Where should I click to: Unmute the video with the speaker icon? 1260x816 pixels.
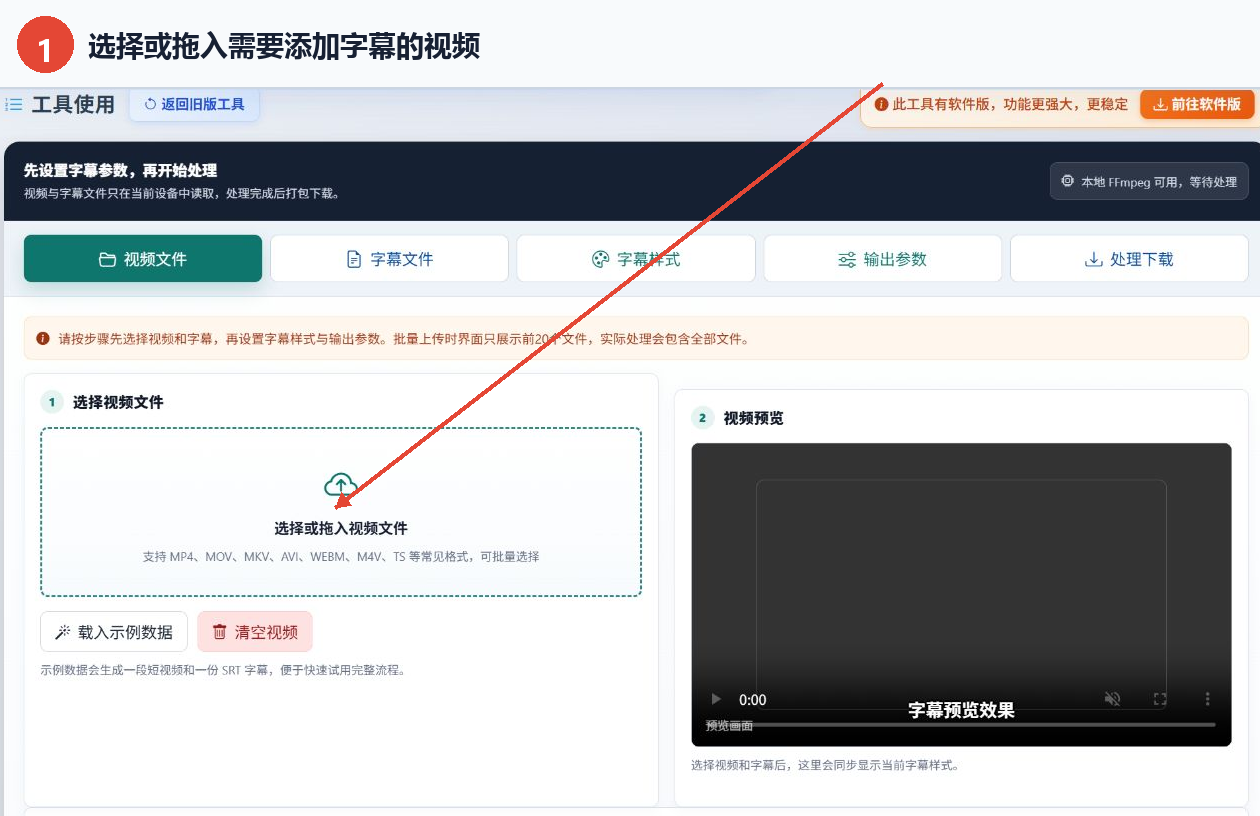point(1112,699)
